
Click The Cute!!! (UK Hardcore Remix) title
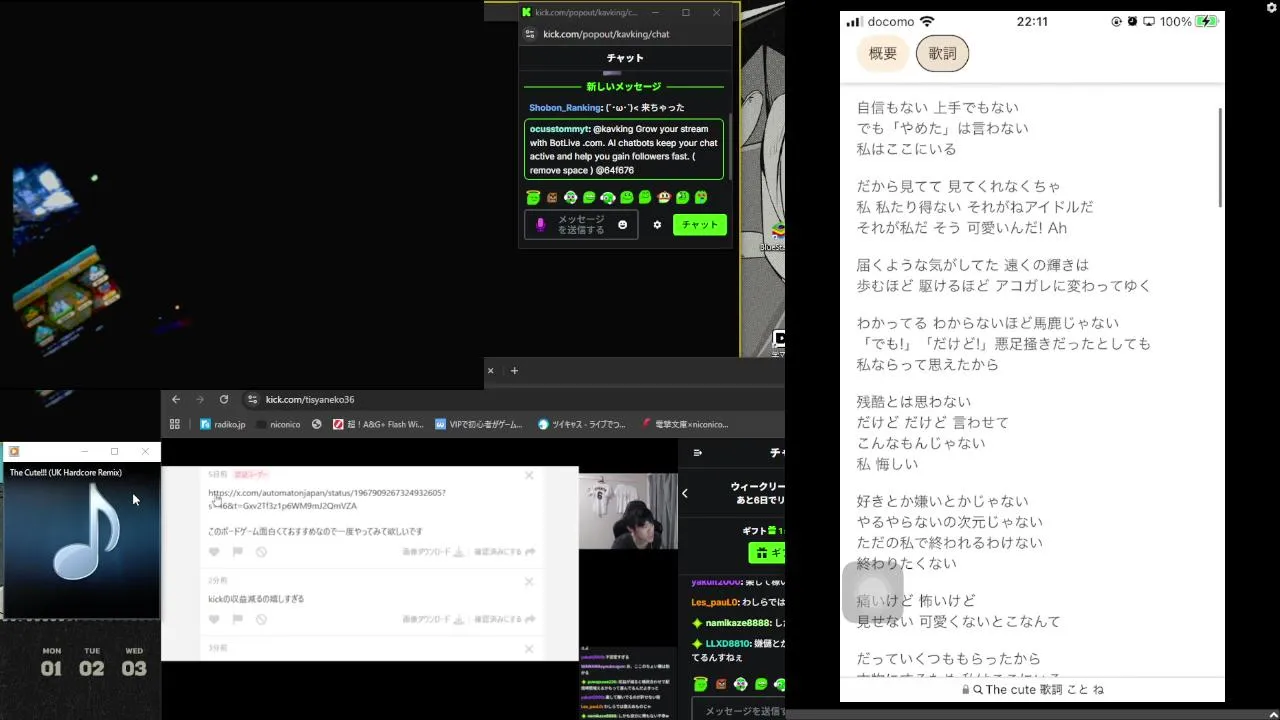click(x=66, y=473)
